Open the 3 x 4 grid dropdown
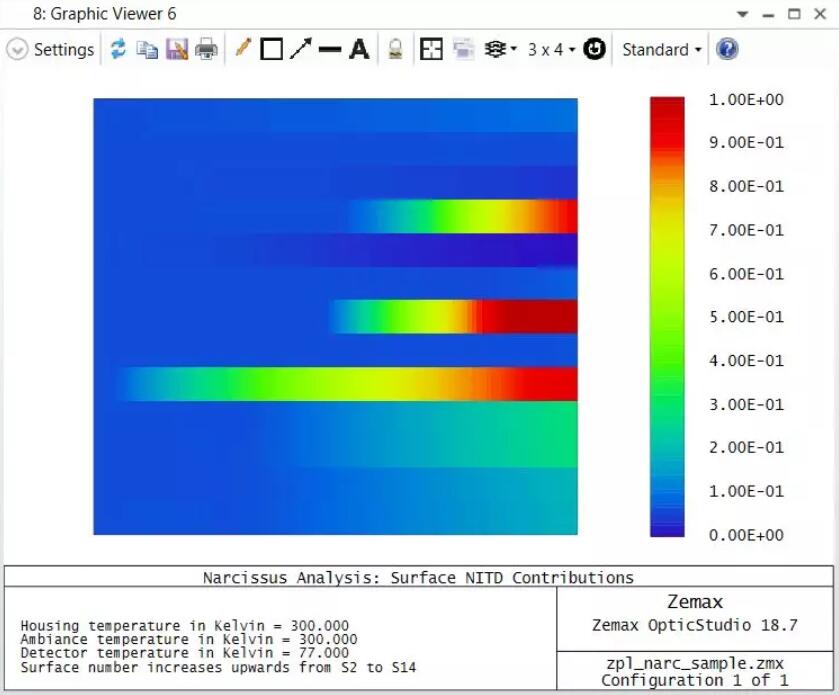The height and width of the screenshot is (695, 839). (x=551, y=49)
